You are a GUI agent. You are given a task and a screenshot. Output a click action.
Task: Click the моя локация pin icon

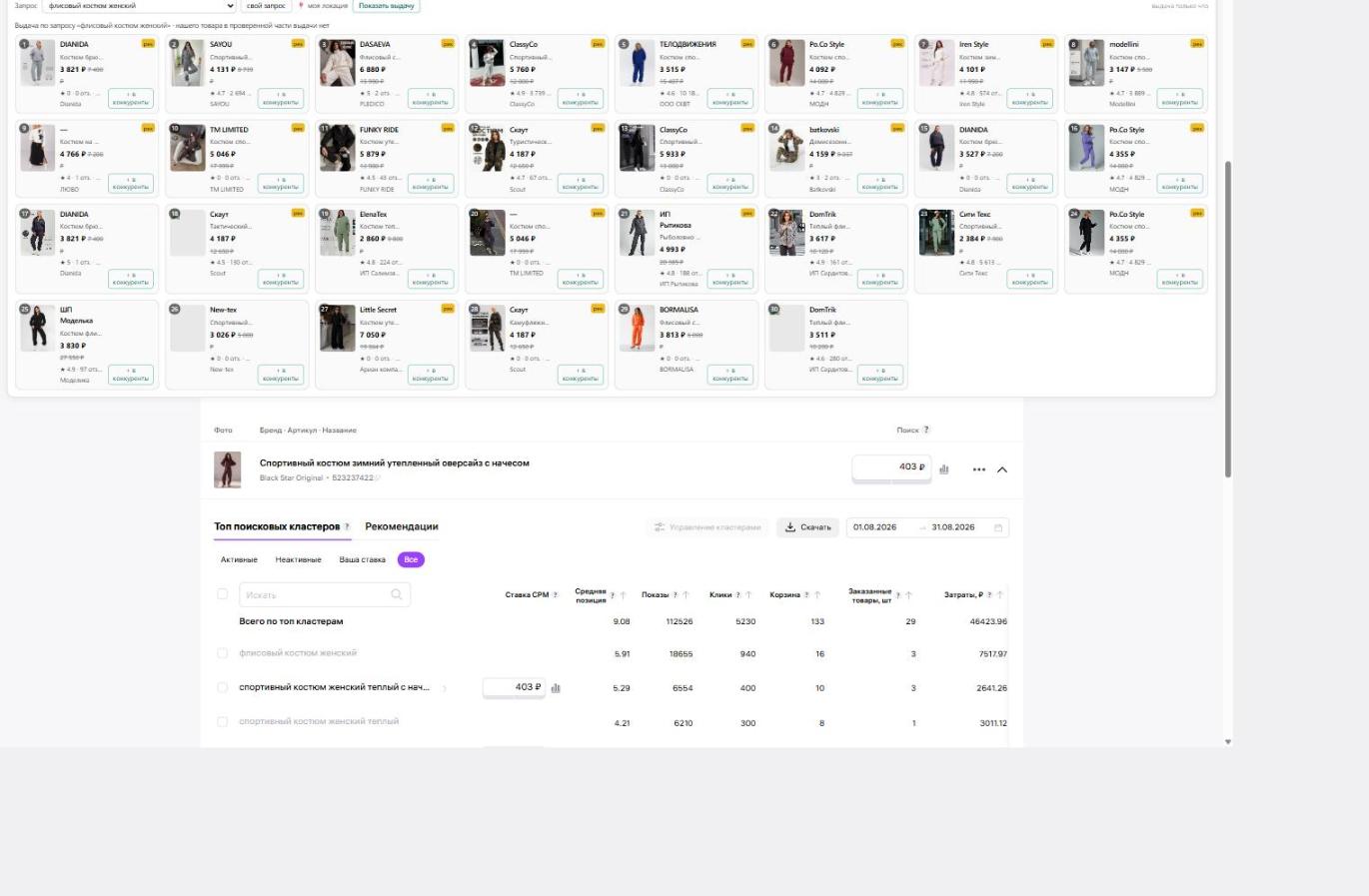click(301, 5)
